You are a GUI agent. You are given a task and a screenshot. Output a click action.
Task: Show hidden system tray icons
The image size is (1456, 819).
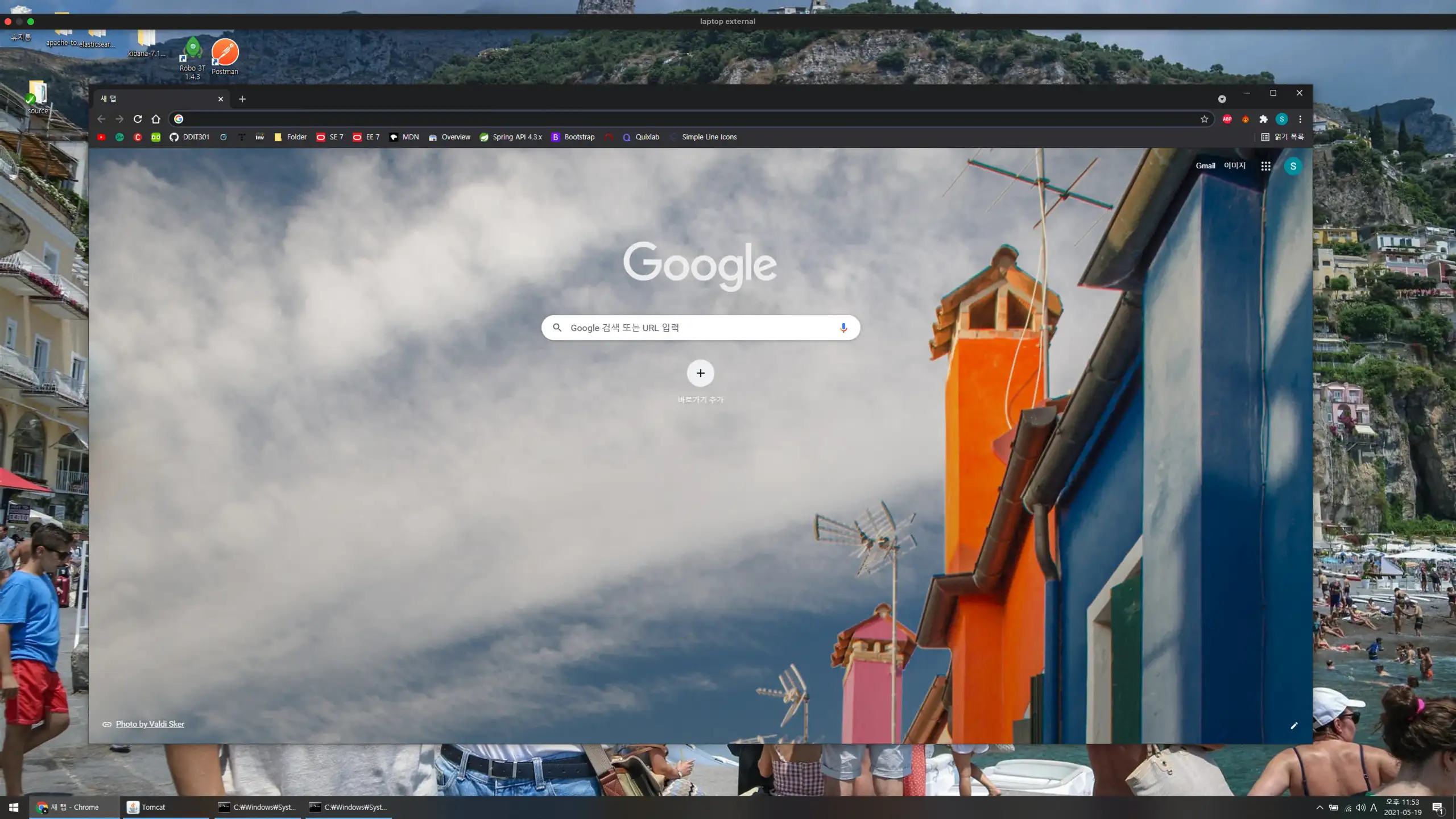click(1319, 808)
